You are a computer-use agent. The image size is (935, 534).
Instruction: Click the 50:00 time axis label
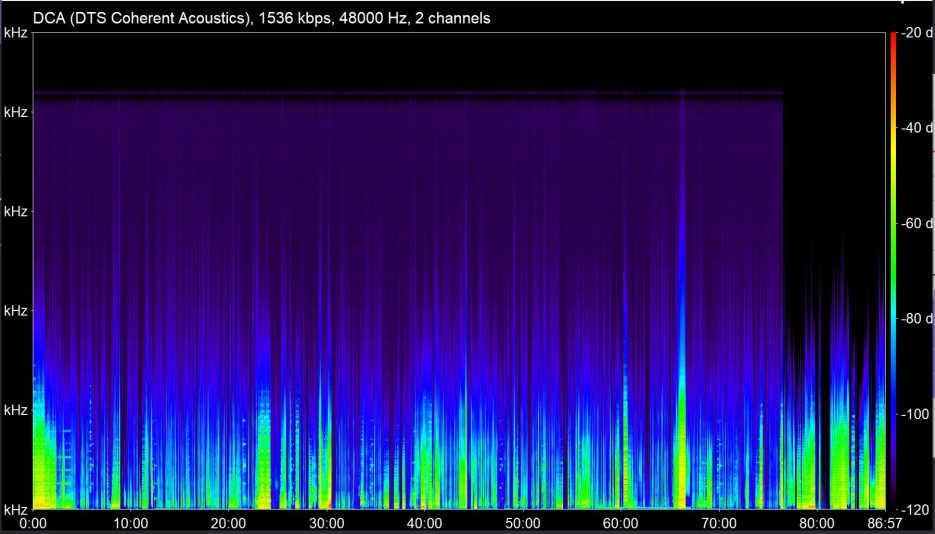tap(523, 523)
